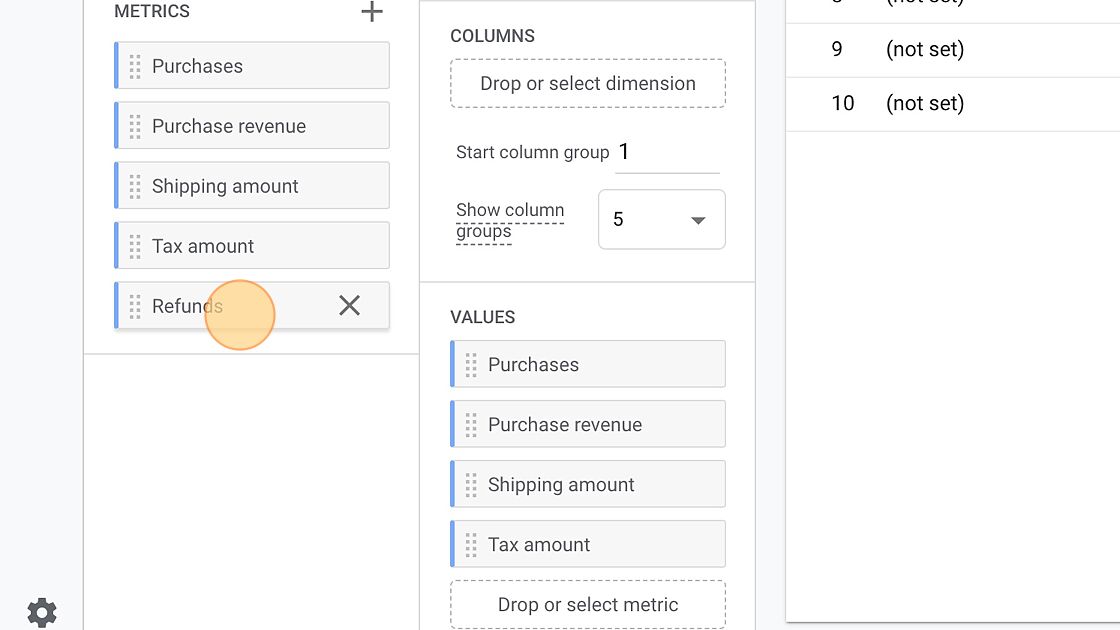
Task: Click drag handle on Shipping amount metric
Action: (x=135, y=187)
